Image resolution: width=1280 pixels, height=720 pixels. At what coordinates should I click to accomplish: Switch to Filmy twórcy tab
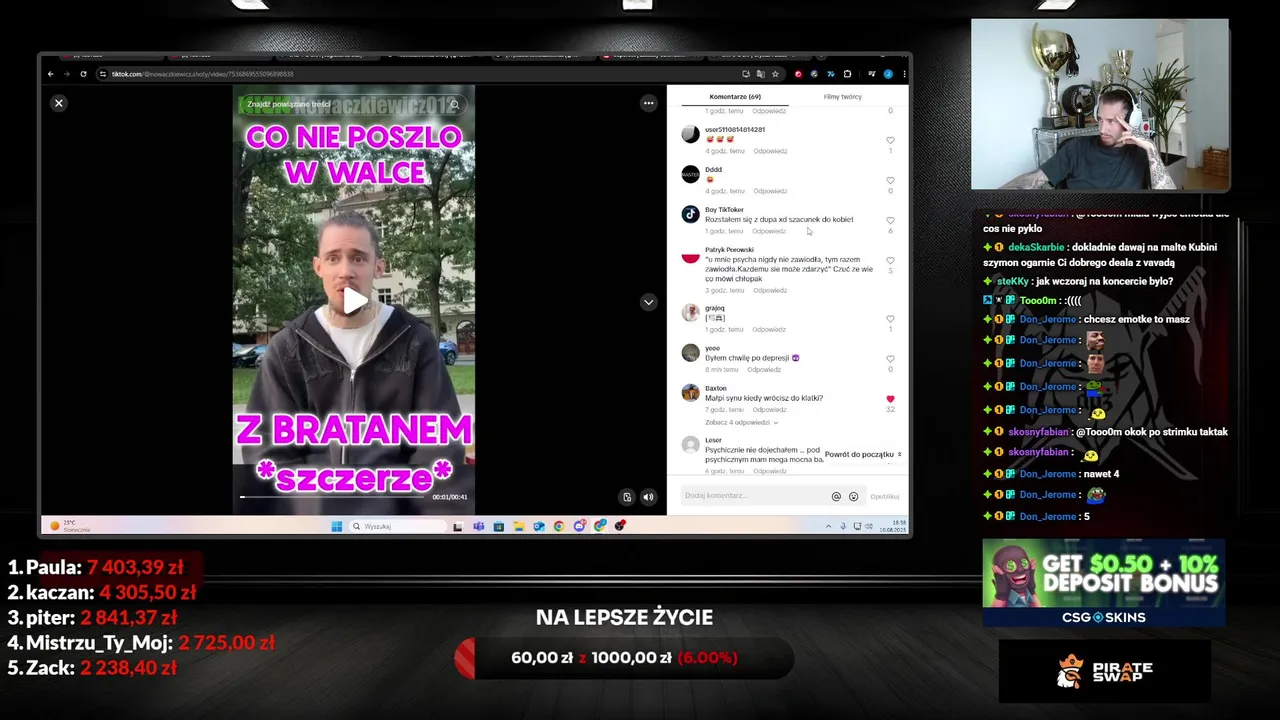(842, 97)
